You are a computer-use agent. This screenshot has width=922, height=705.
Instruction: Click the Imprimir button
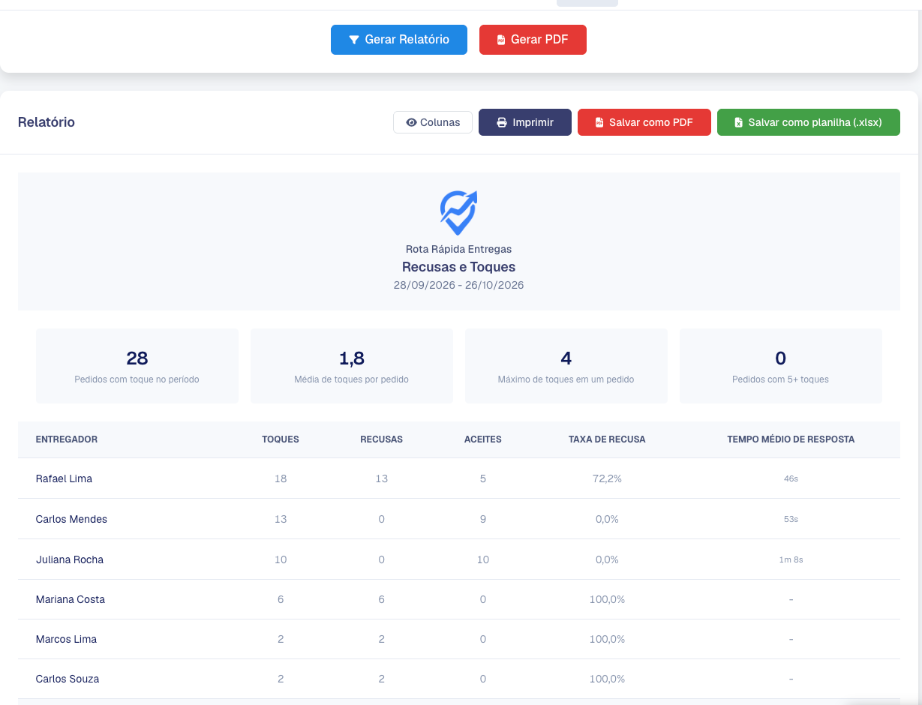coord(525,122)
